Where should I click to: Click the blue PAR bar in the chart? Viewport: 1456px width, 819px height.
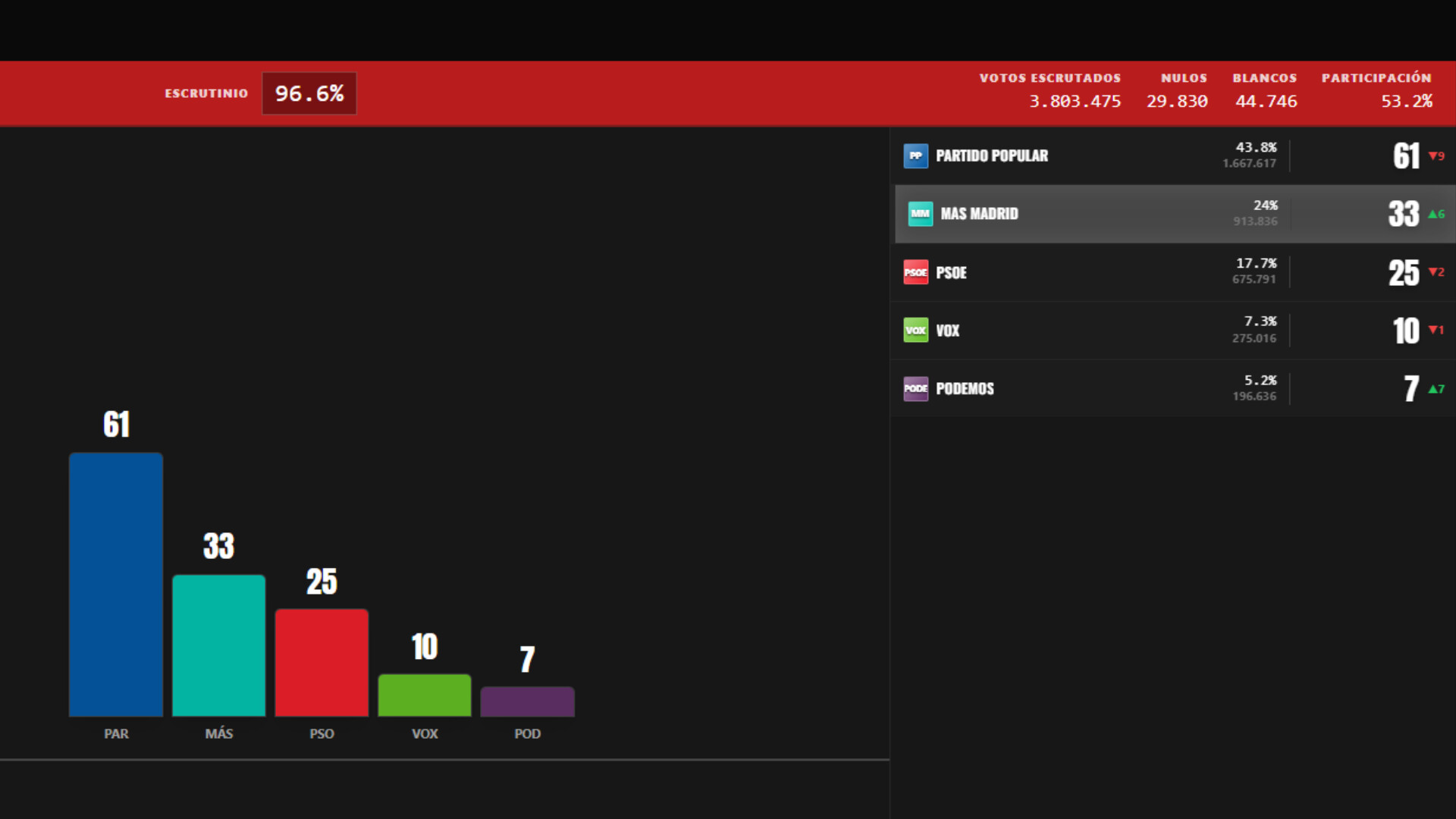click(x=115, y=584)
